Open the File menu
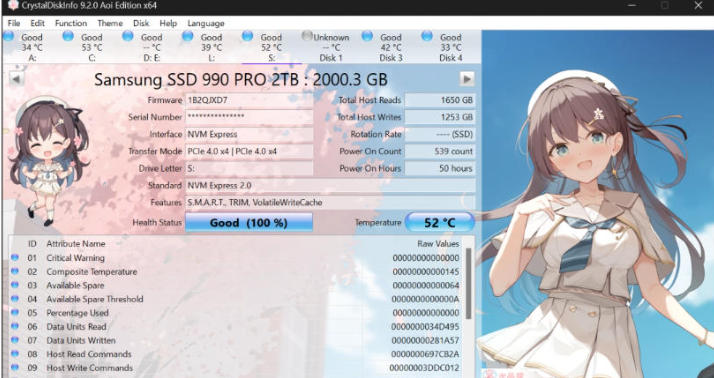This screenshot has width=714, height=378. coord(14,23)
